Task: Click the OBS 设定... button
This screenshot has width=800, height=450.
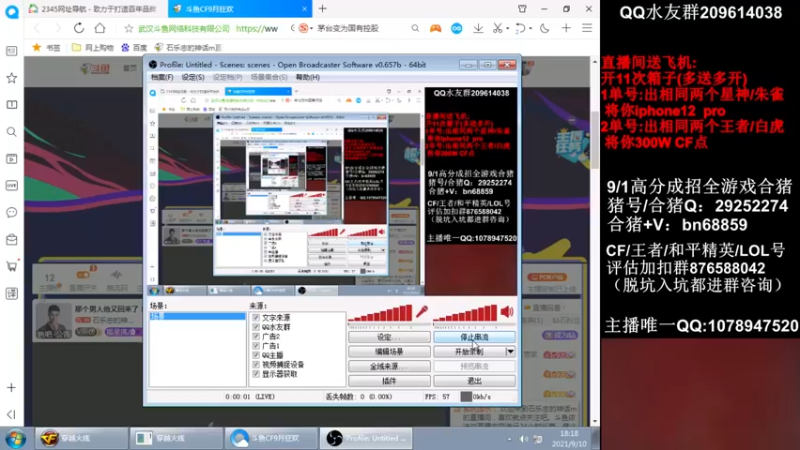Action: [x=389, y=337]
